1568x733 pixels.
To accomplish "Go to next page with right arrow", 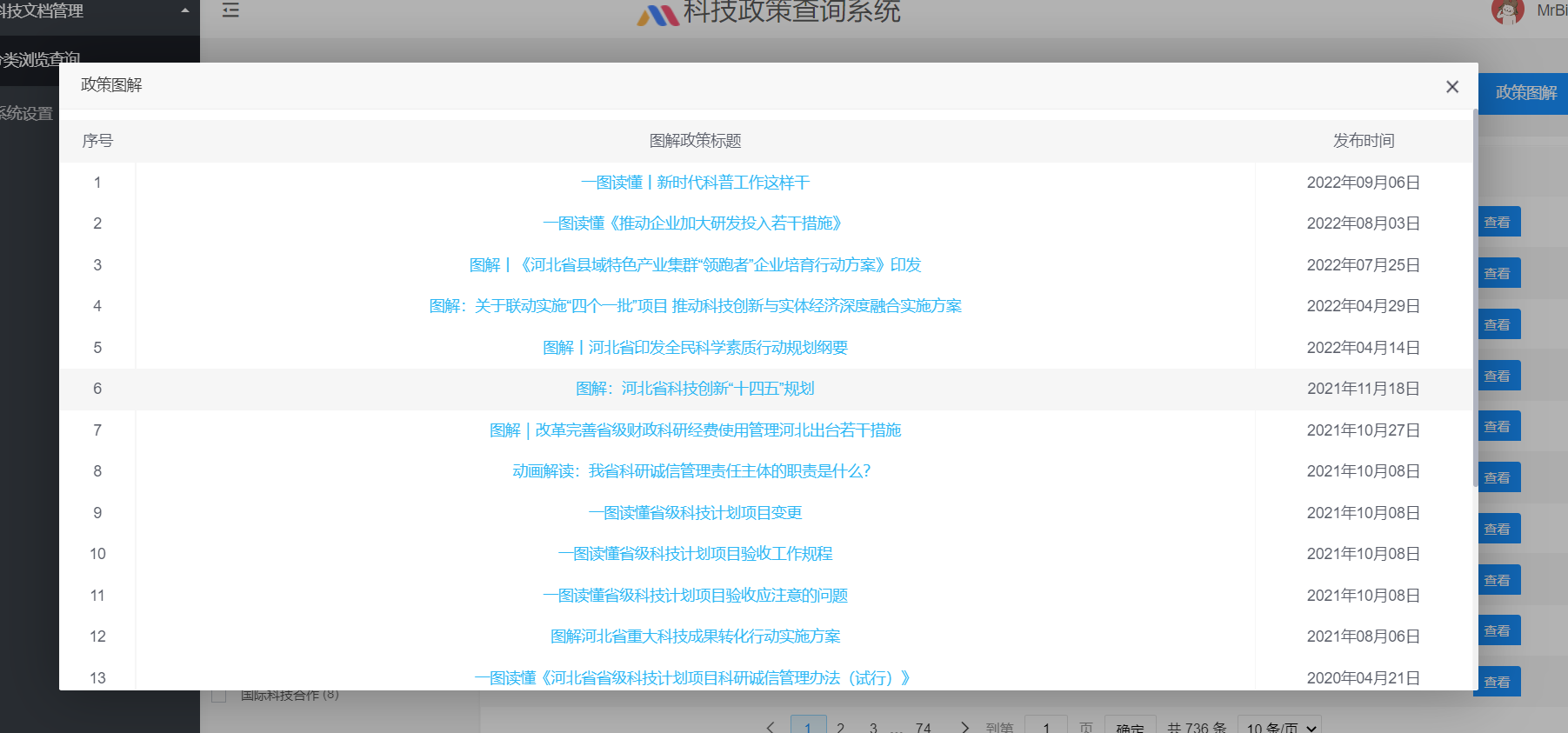I will point(964,727).
